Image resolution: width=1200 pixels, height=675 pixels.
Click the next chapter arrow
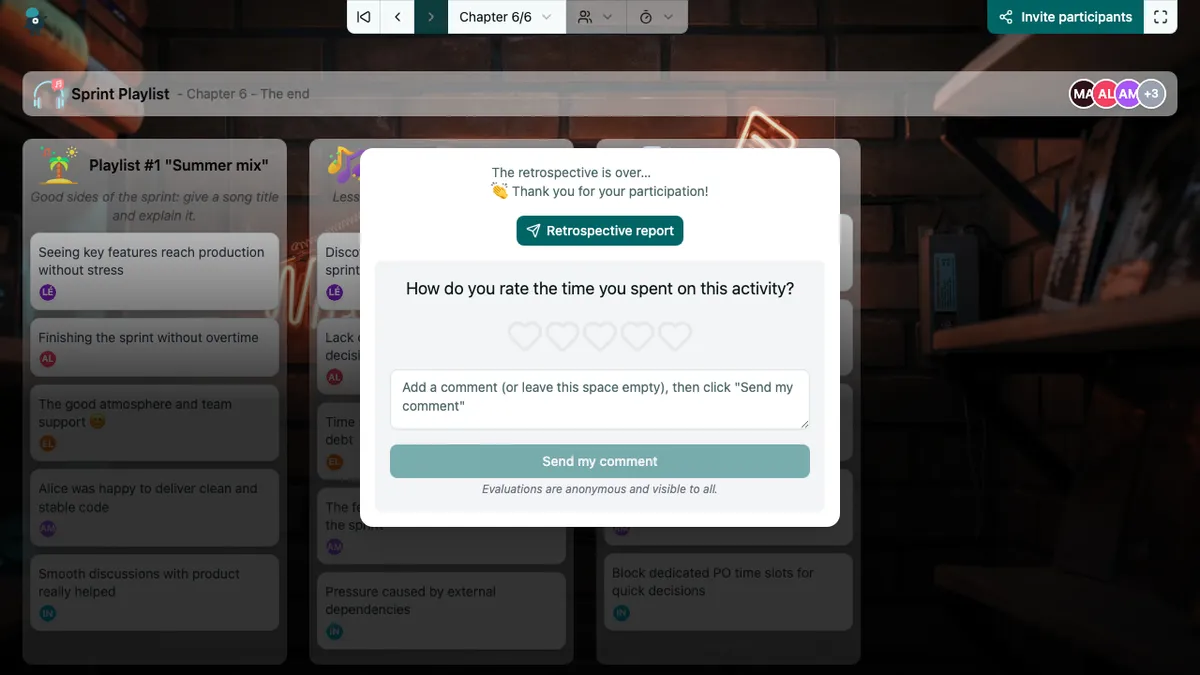pos(431,17)
